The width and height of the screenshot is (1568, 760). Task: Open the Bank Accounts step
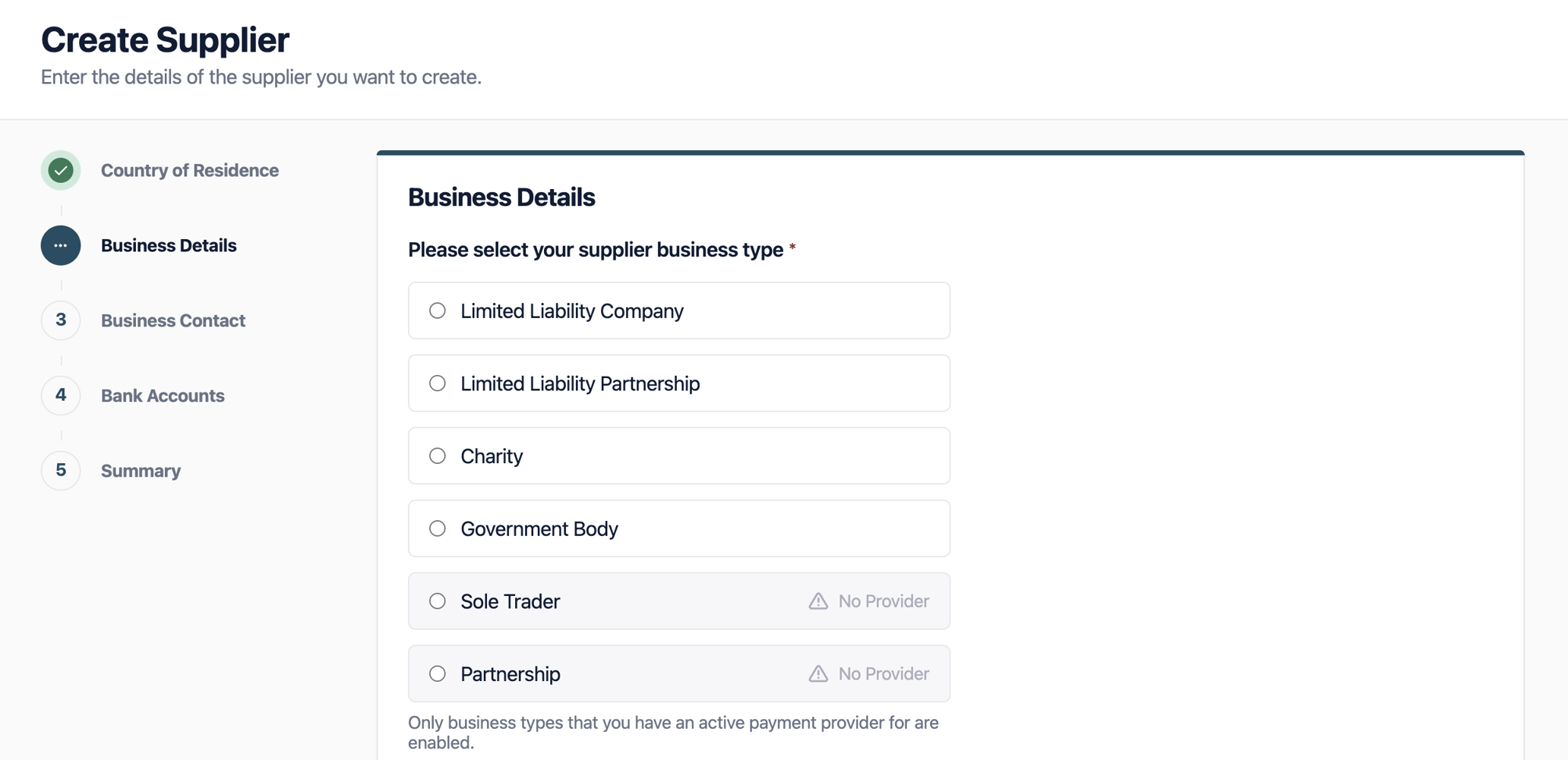[x=162, y=395]
